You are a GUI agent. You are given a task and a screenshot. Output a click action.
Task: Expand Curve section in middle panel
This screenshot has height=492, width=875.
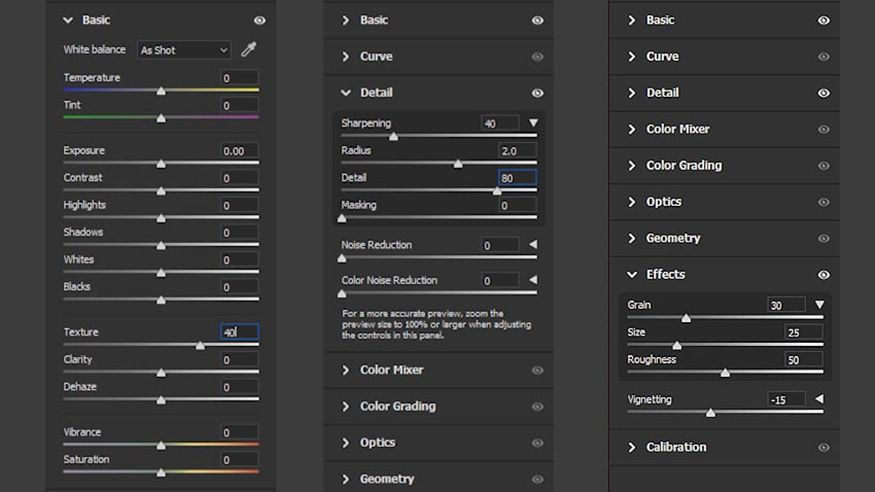coord(345,56)
